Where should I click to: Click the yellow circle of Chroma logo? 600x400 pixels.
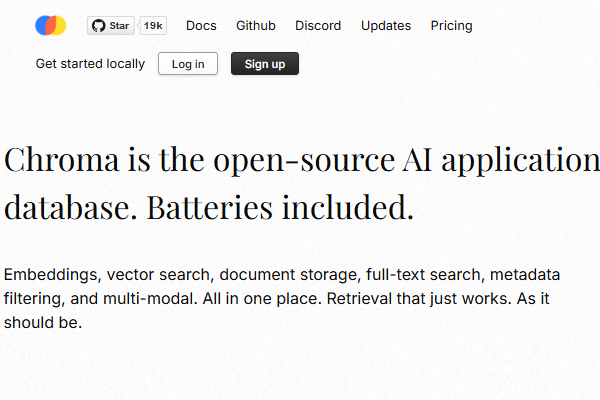(x=61, y=26)
